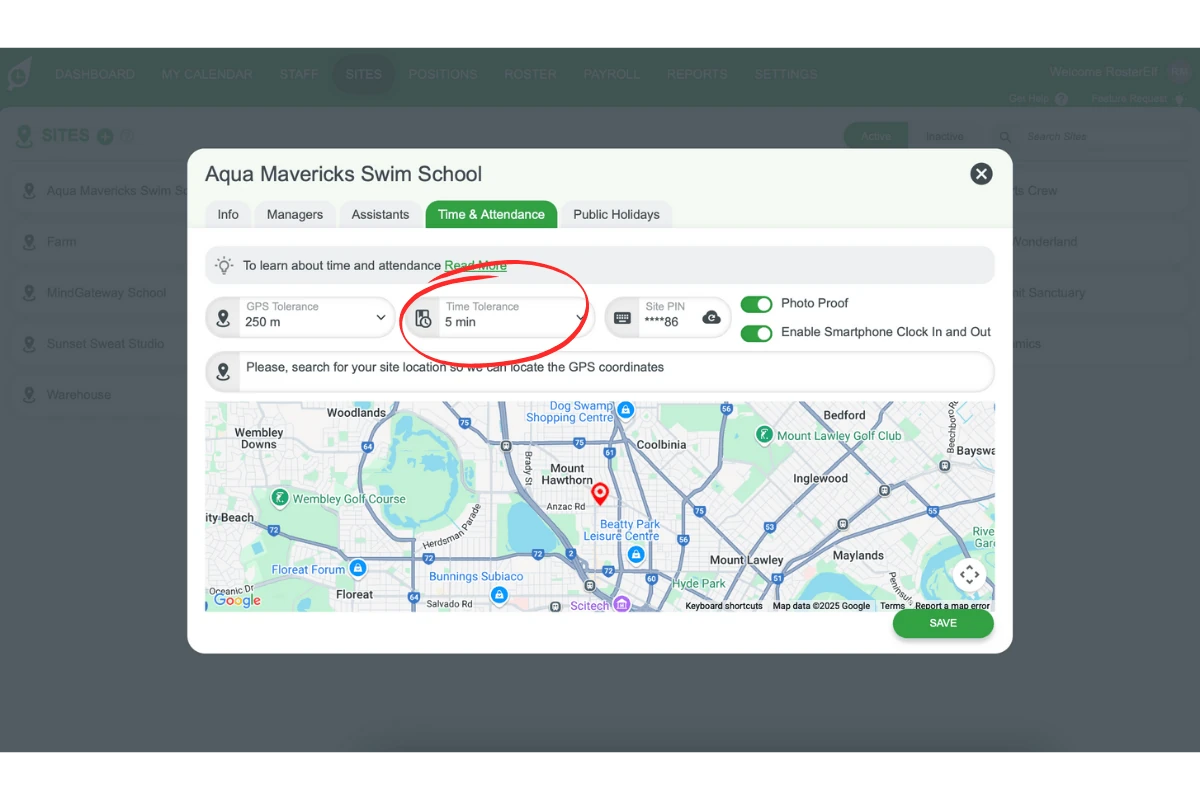Switch sites list filter to Active

click(x=876, y=136)
